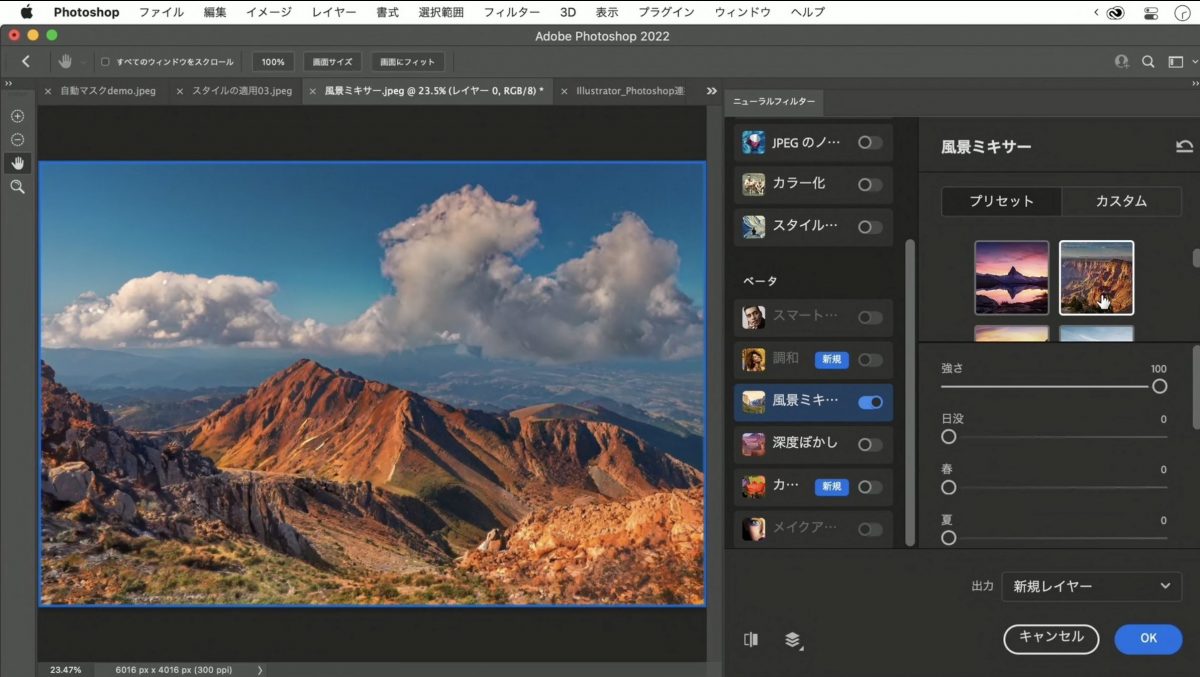Toggle before/after preview icon

point(751,640)
